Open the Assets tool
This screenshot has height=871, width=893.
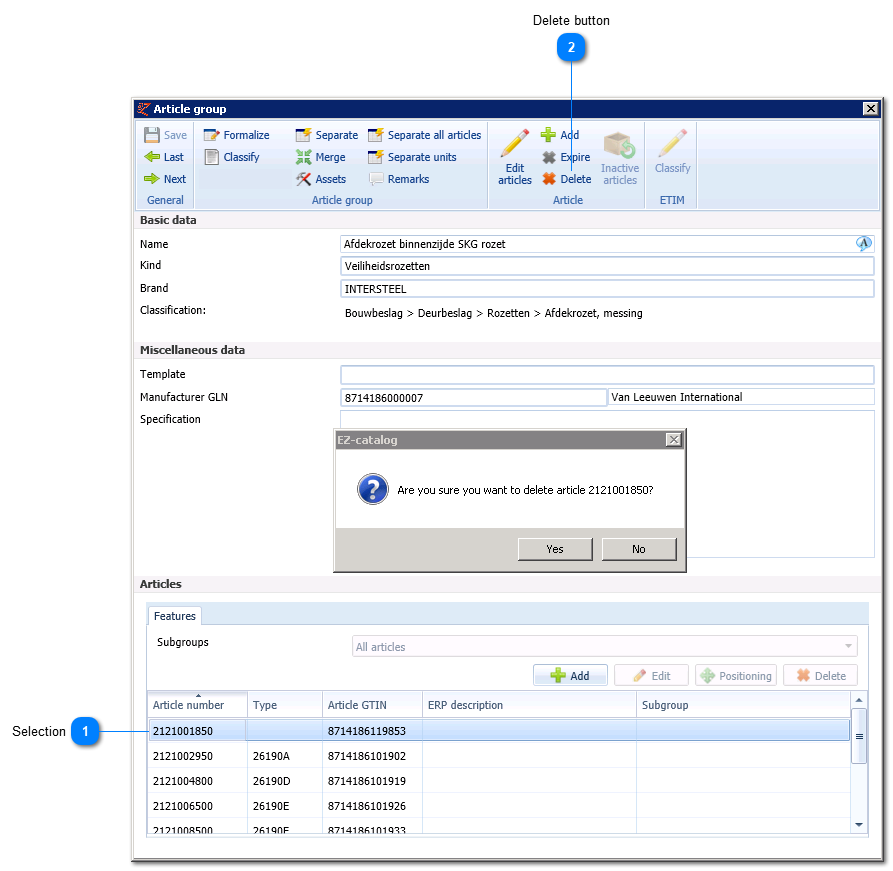point(321,179)
